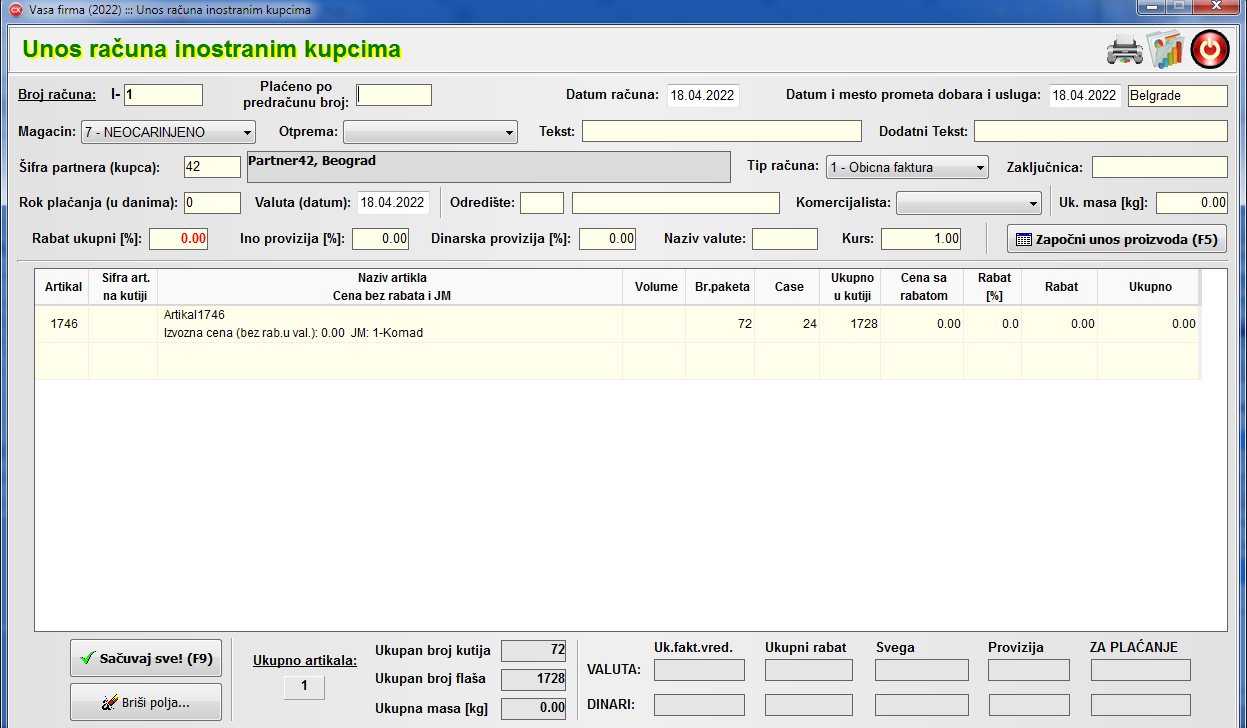
Task: Click DINARI Provizija field
Action: 1029,705
